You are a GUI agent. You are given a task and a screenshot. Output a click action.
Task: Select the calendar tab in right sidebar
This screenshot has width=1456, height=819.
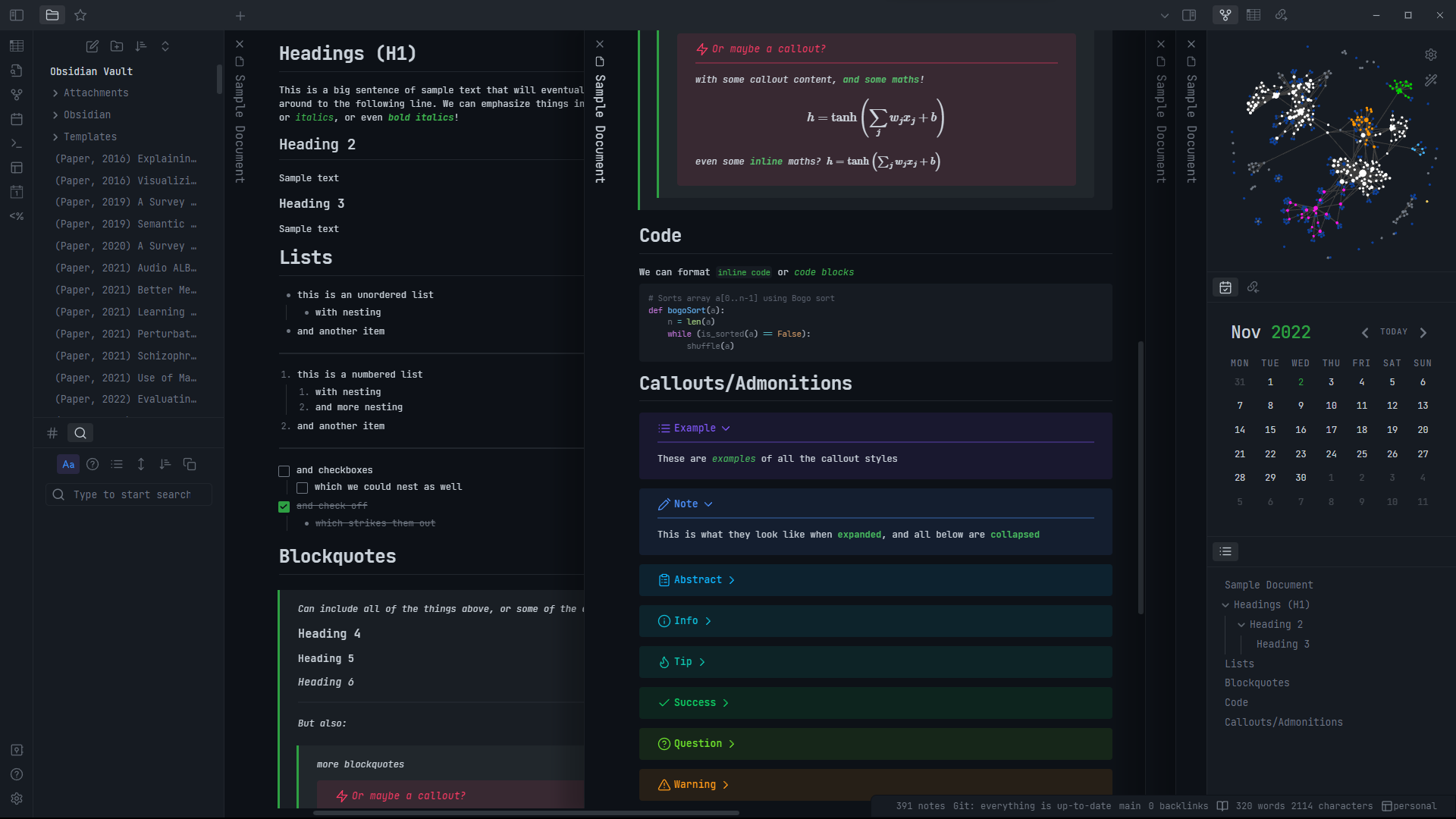[x=1225, y=287]
